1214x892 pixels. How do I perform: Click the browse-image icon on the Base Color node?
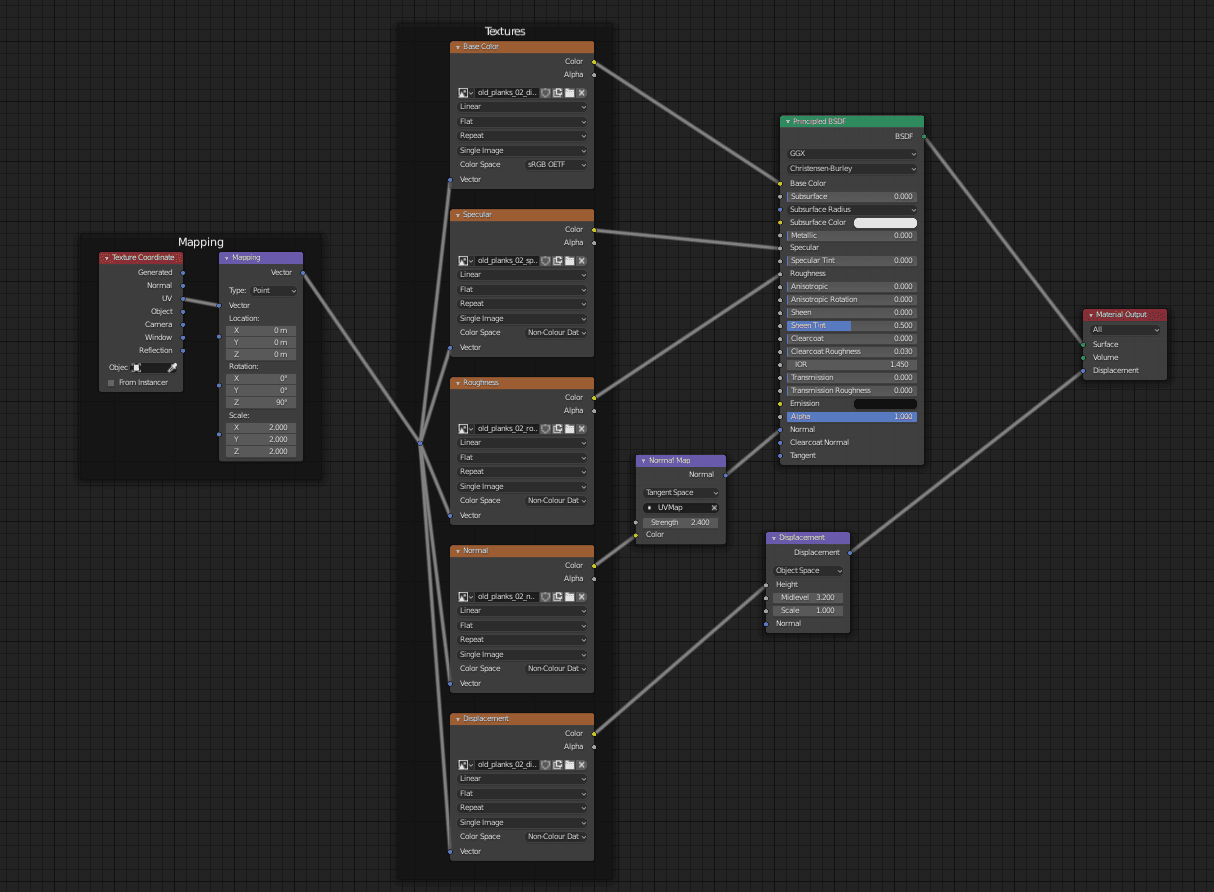463,92
